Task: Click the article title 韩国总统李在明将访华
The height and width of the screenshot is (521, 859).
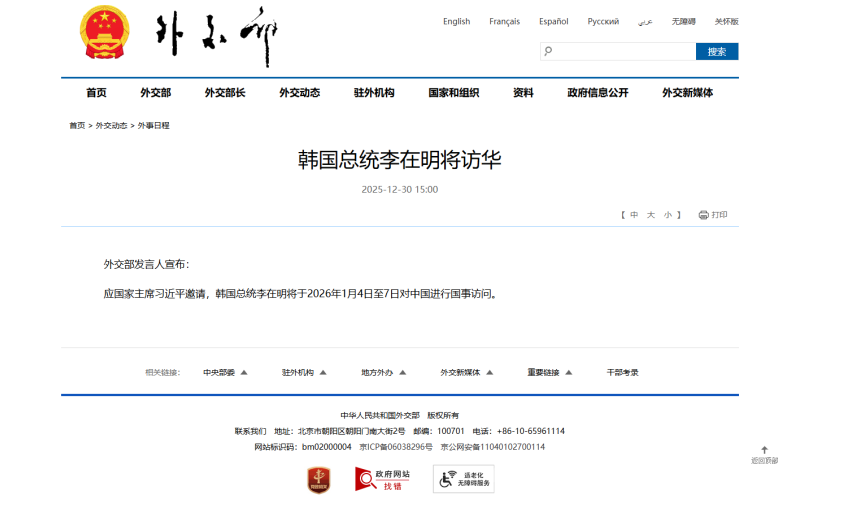Action: point(400,160)
